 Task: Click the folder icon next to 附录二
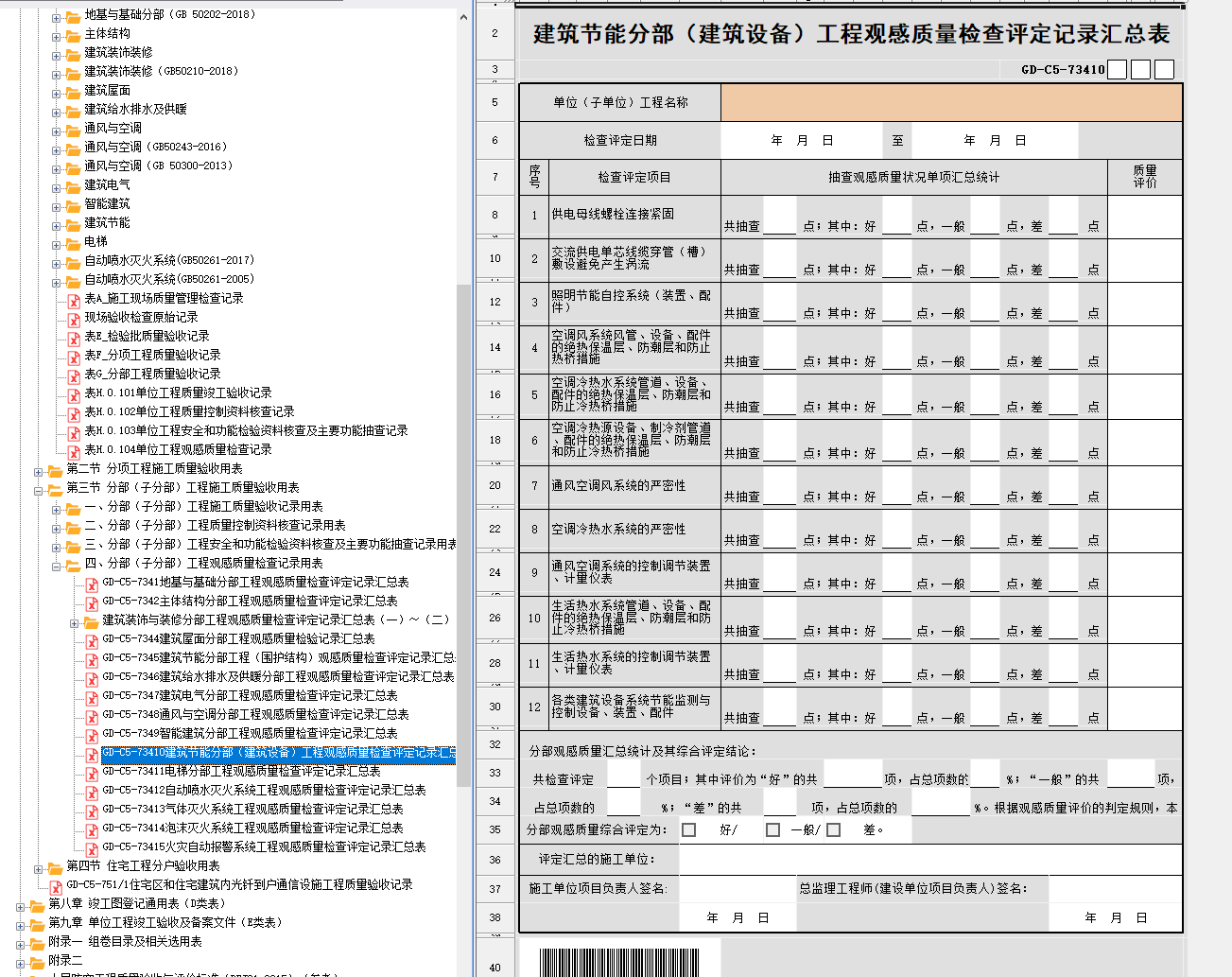pos(37,962)
